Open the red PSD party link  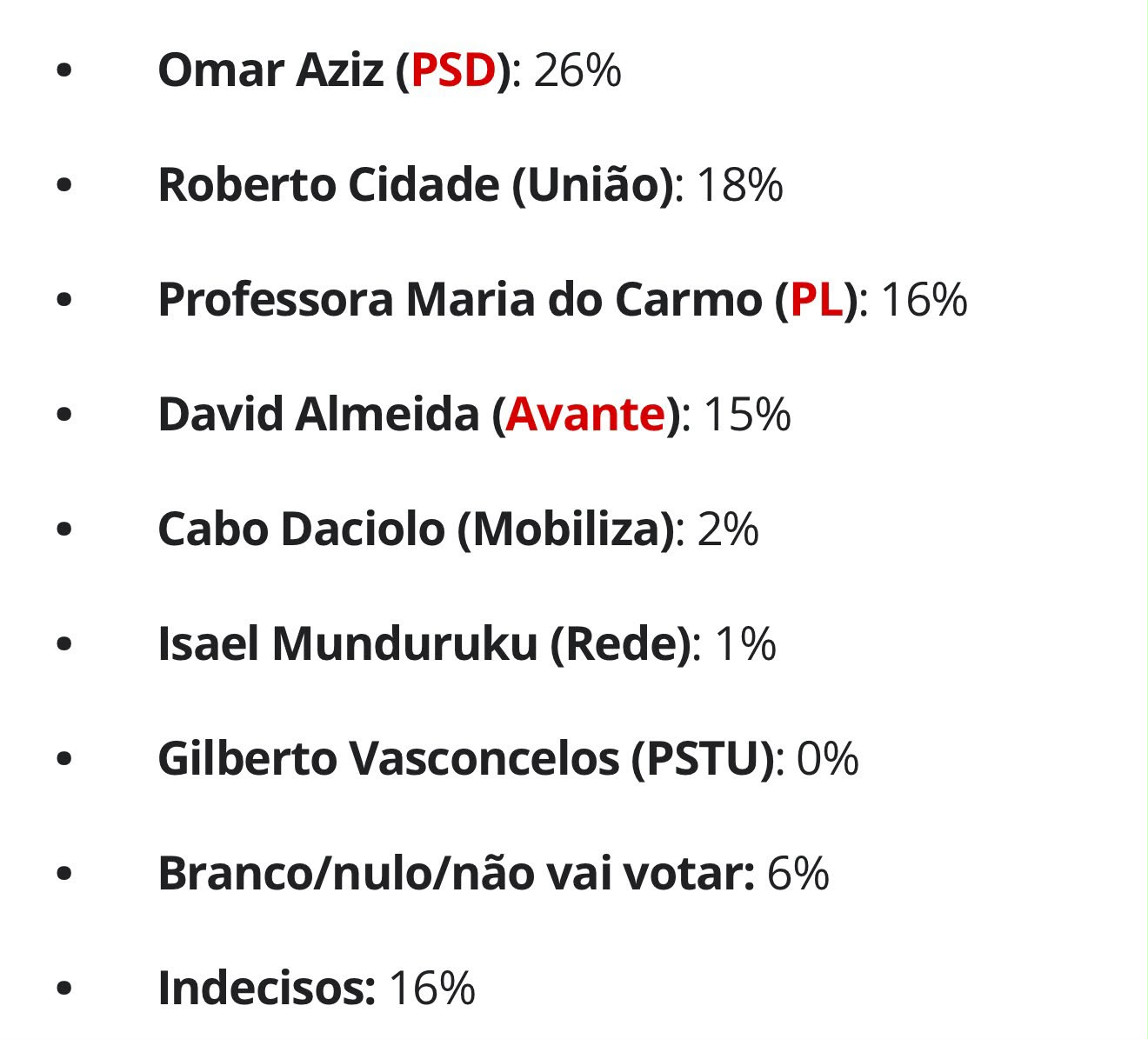point(453,70)
